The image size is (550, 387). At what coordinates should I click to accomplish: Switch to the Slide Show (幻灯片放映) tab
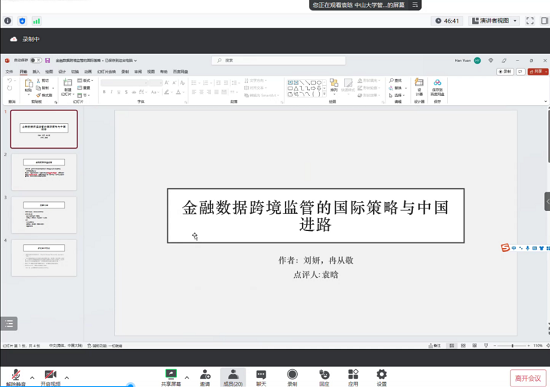pyautogui.click(x=107, y=72)
